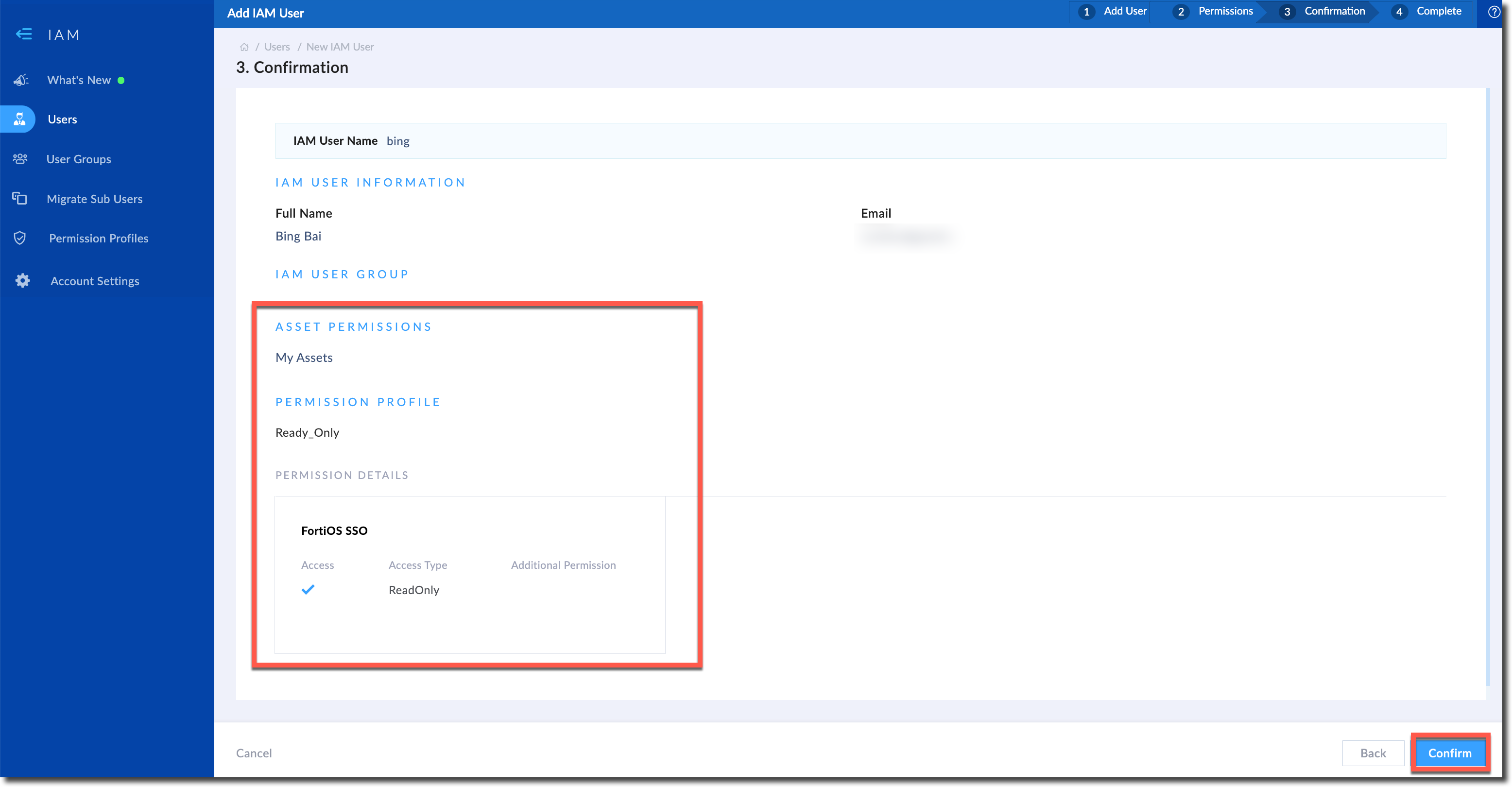Jump to step 2 Permissions

pos(1214,11)
